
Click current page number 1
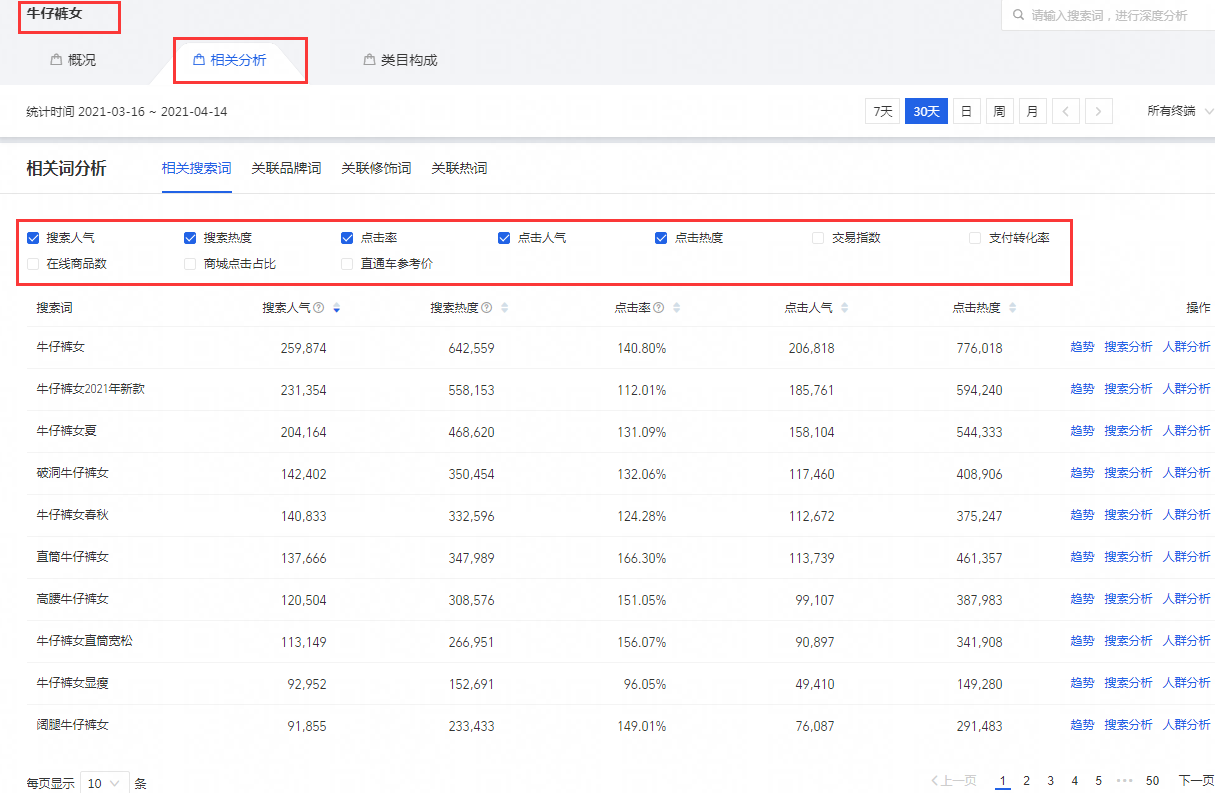coord(1002,781)
